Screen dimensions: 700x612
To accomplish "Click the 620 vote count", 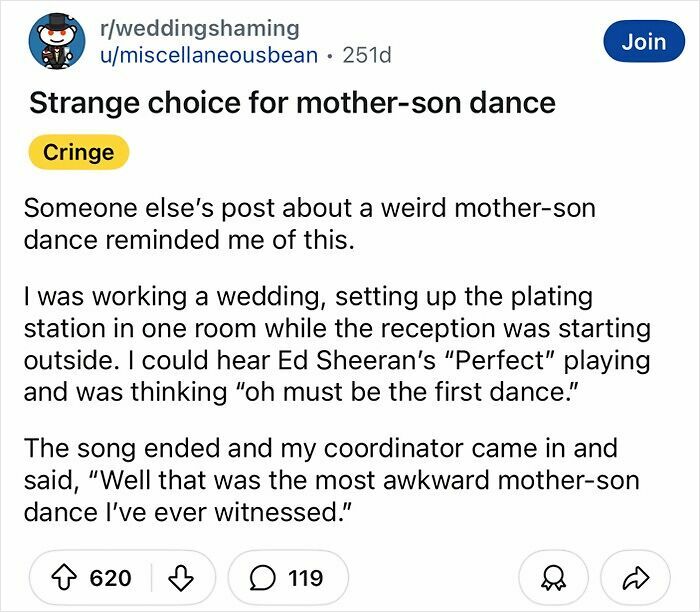I will coord(110,578).
